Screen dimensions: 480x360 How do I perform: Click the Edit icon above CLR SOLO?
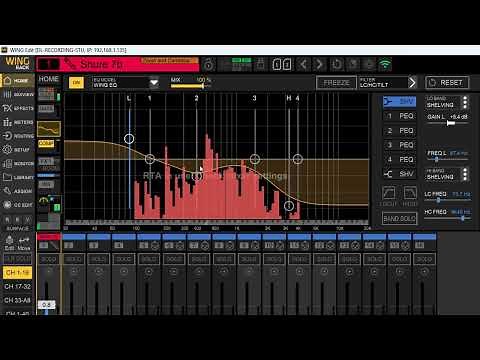[x=9, y=243]
